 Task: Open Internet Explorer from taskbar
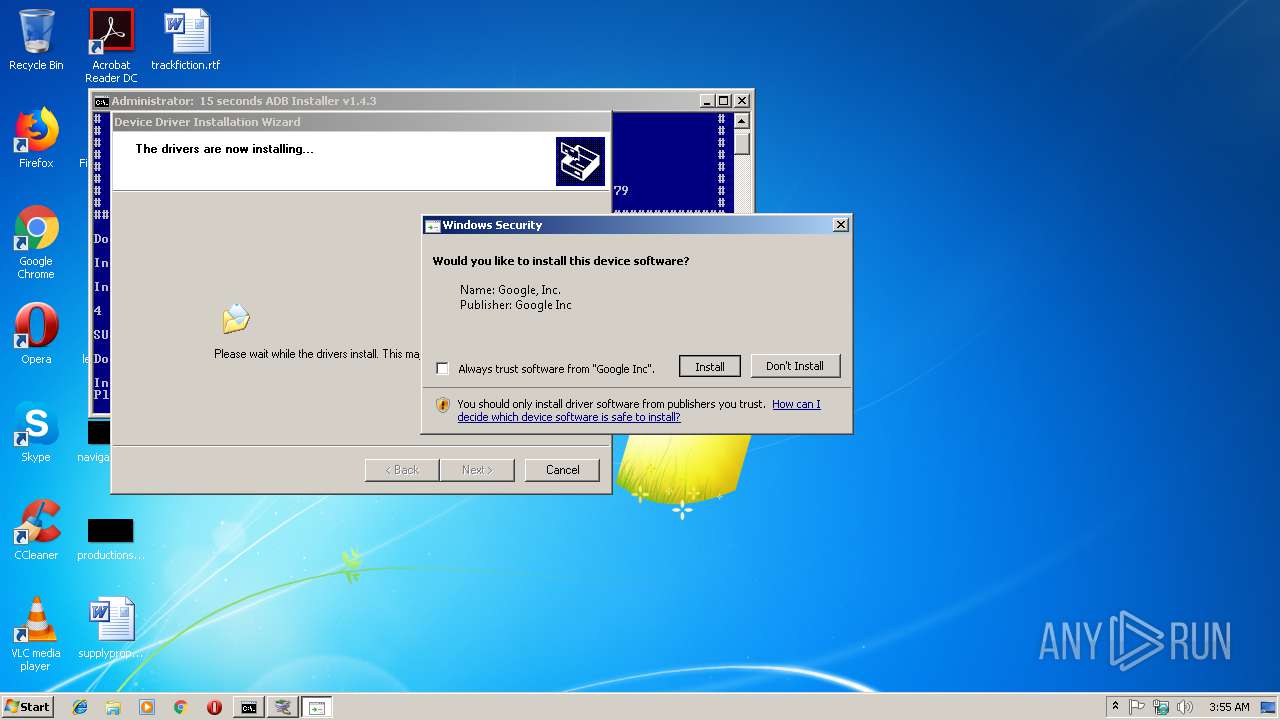pyautogui.click(x=80, y=707)
